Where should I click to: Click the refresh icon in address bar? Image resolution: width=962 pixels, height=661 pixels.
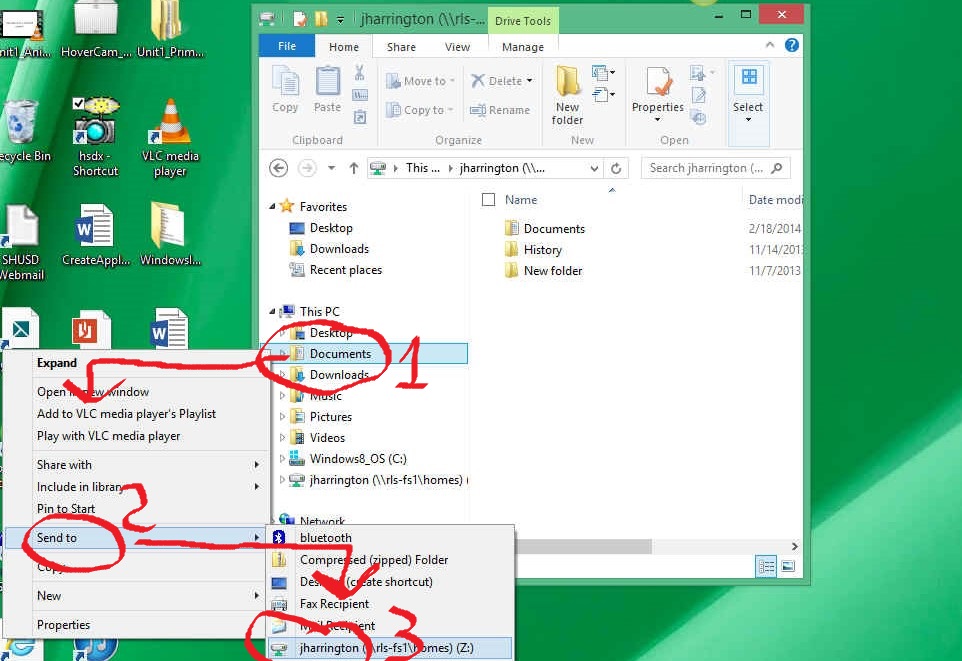(616, 168)
